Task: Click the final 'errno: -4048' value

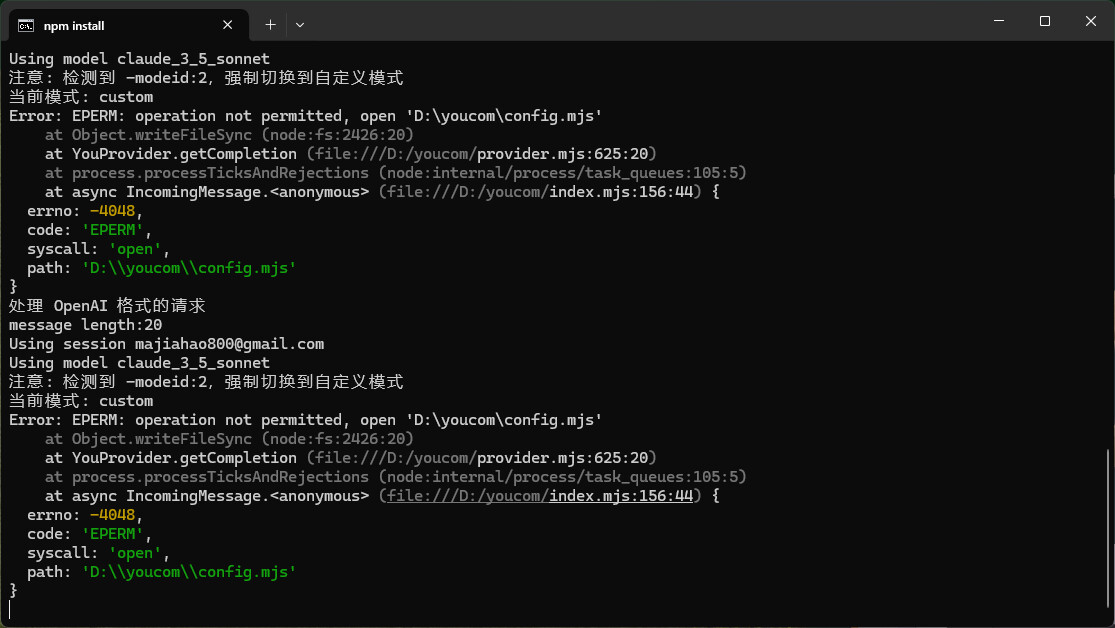Action: (113, 515)
